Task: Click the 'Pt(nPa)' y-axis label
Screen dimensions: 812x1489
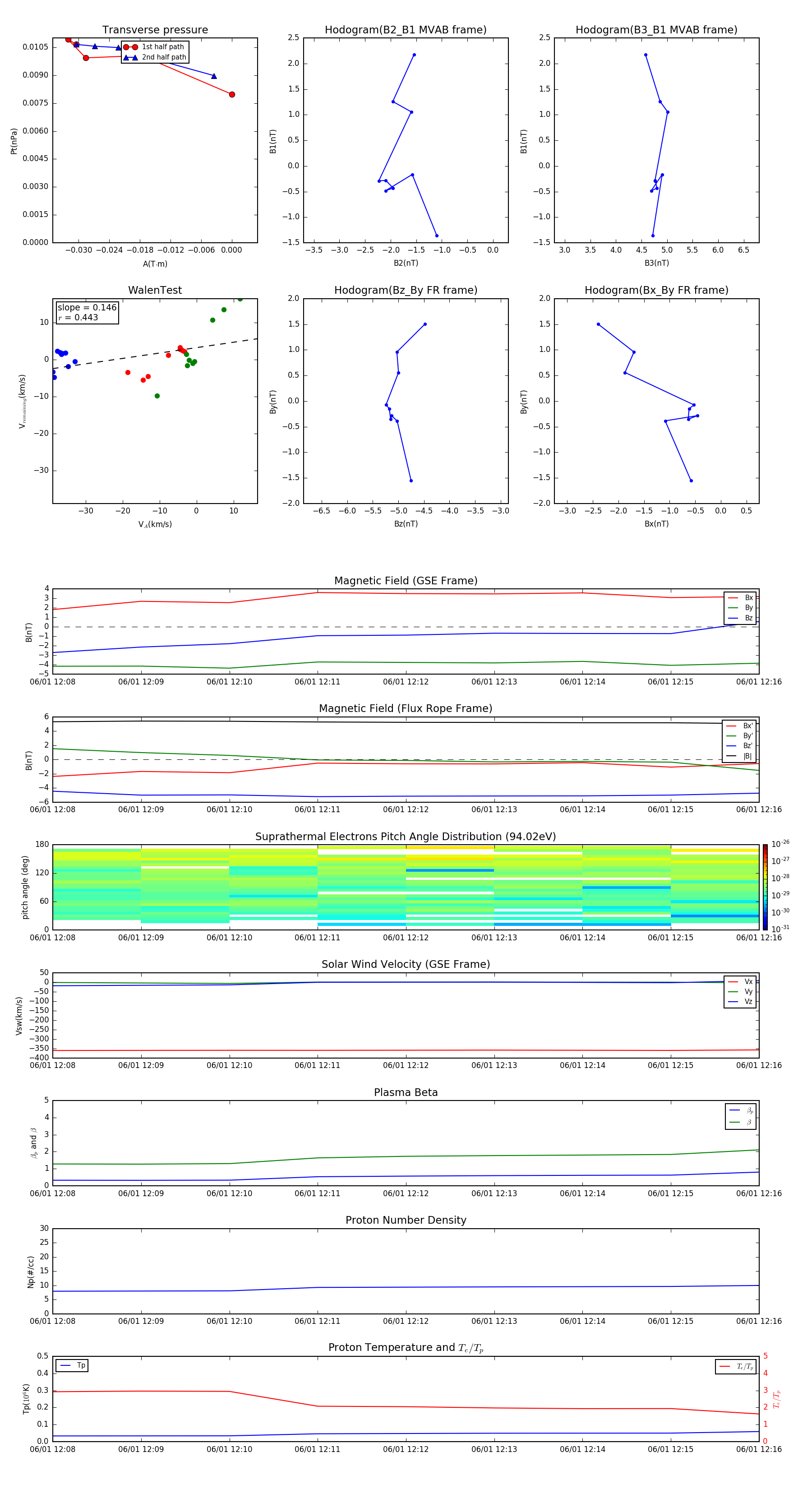Action: pos(14,141)
